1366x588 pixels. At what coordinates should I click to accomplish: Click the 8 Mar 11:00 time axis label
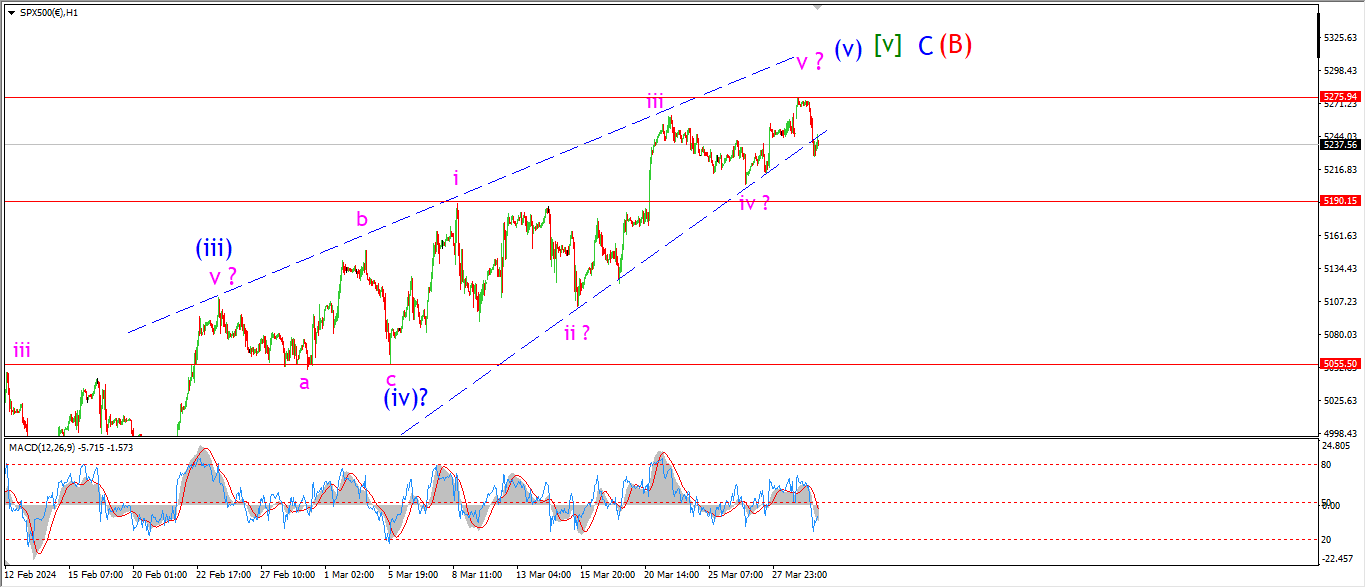tap(476, 575)
